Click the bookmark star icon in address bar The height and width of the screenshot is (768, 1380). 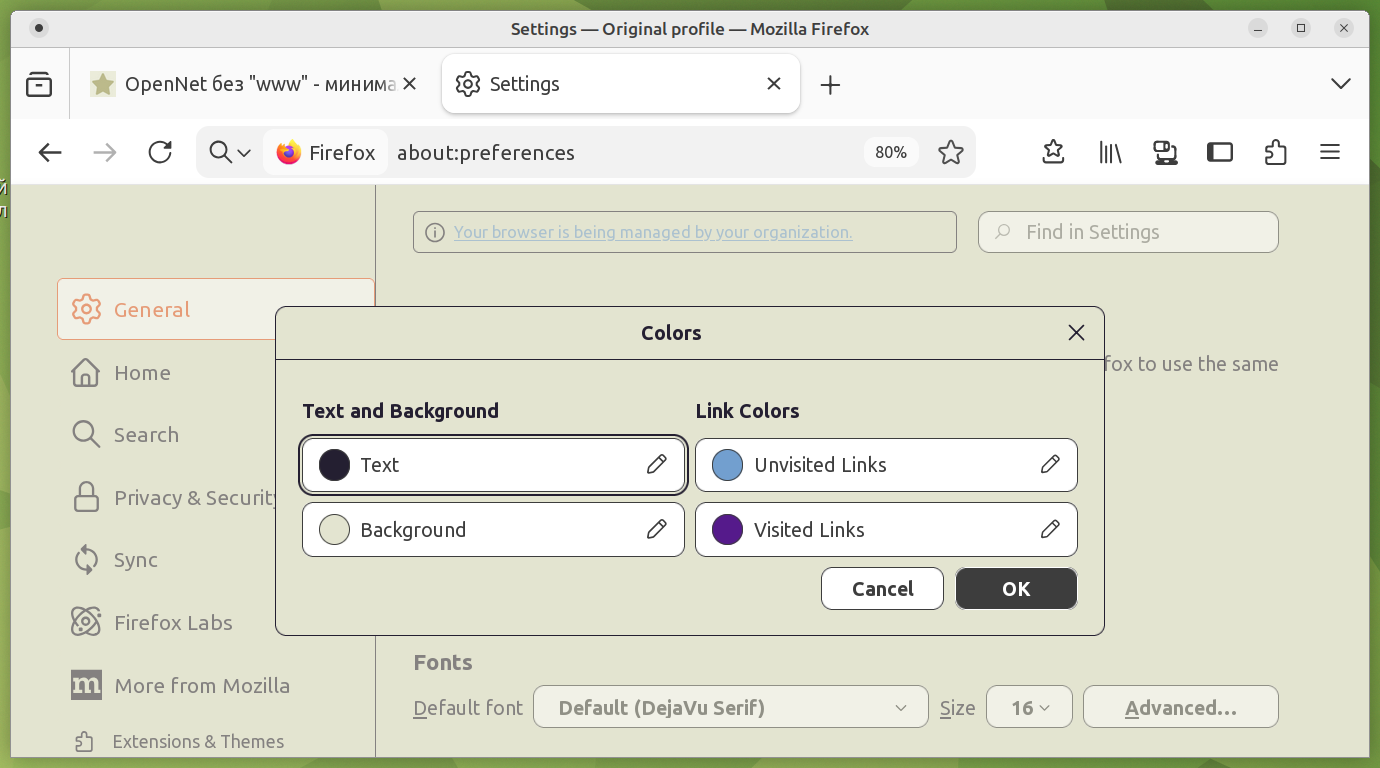[x=950, y=152]
